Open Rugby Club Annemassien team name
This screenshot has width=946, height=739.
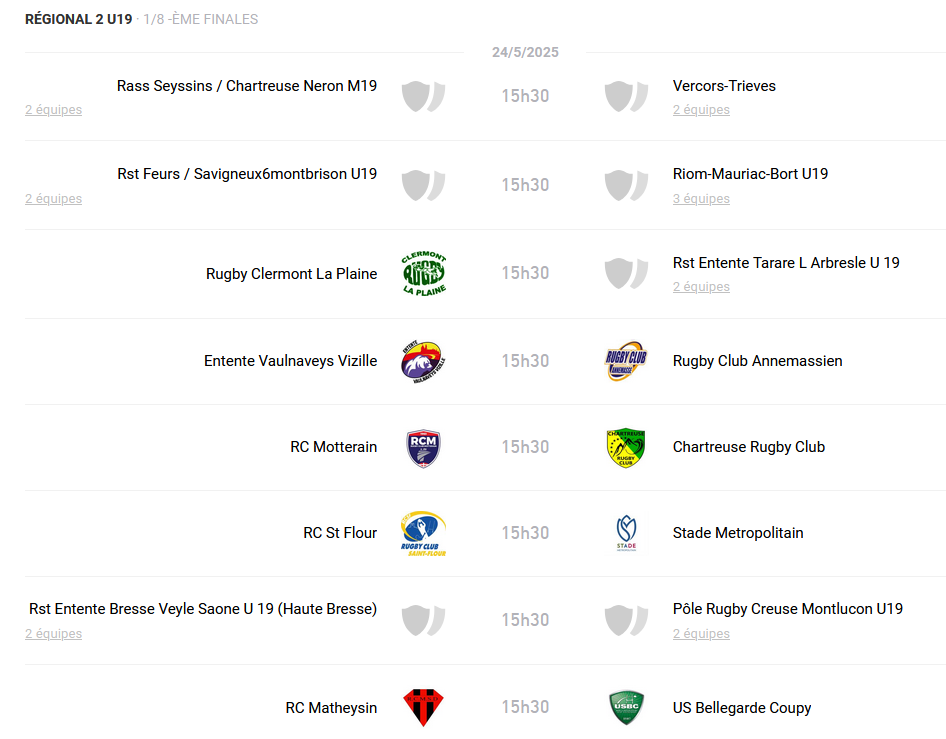[x=757, y=361]
